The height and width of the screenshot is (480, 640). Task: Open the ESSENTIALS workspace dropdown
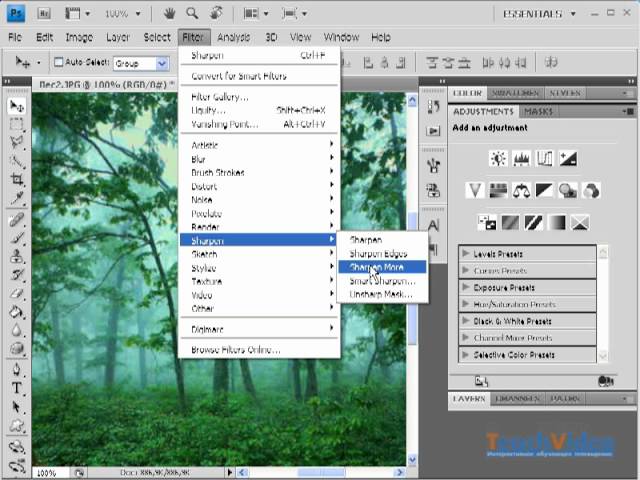[x=539, y=14]
